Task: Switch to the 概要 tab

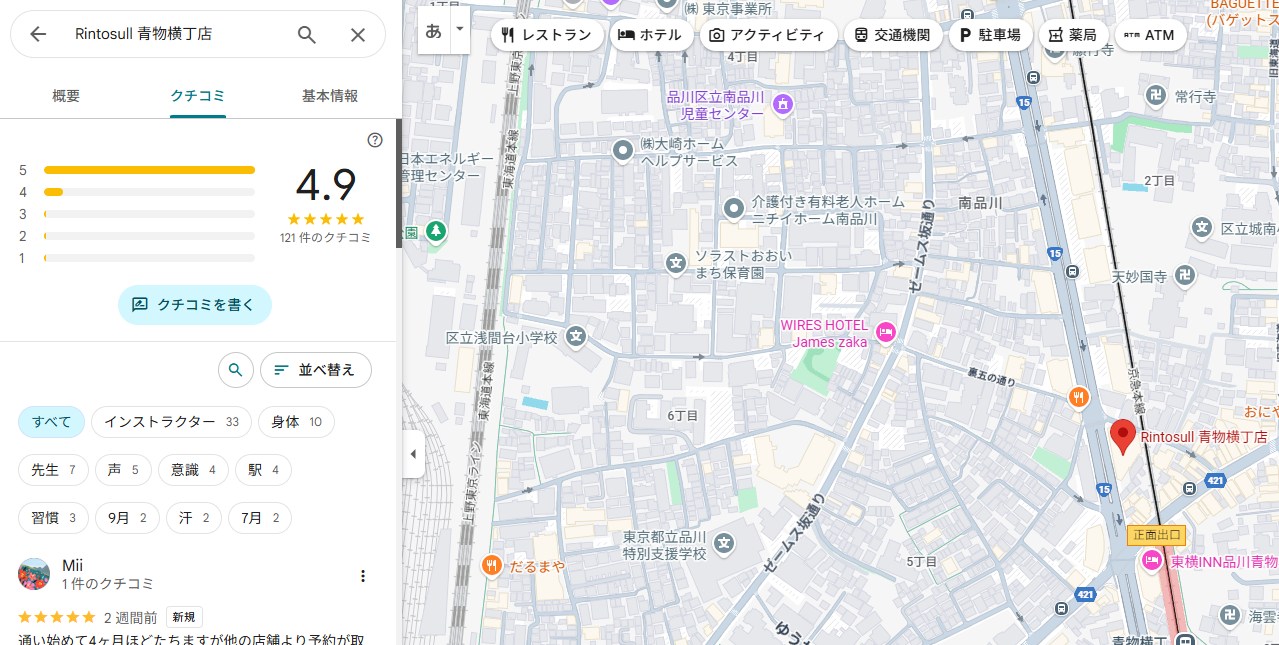Action: click(66, 96)
